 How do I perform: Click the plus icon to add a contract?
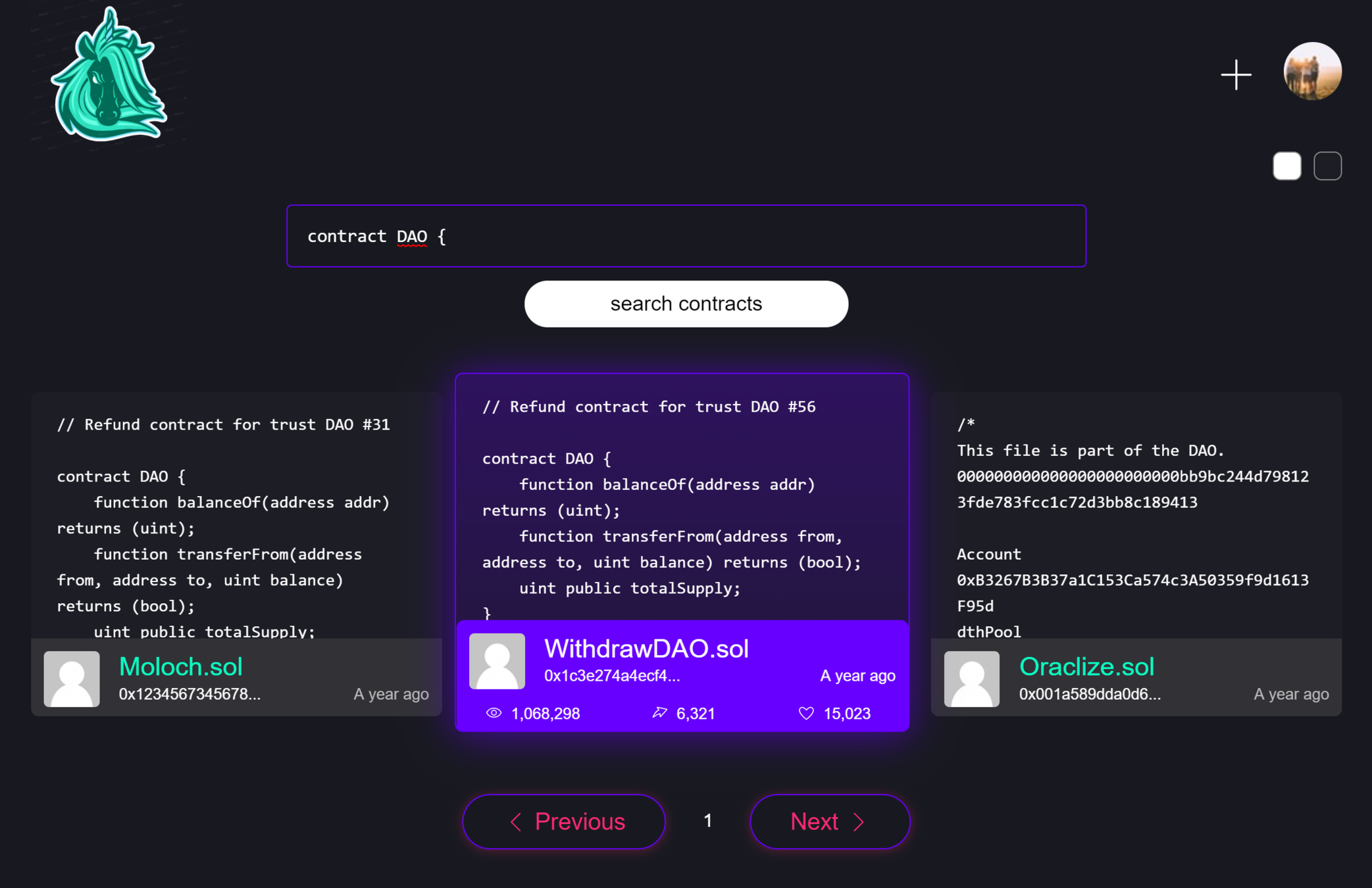tap(1236, 74)
